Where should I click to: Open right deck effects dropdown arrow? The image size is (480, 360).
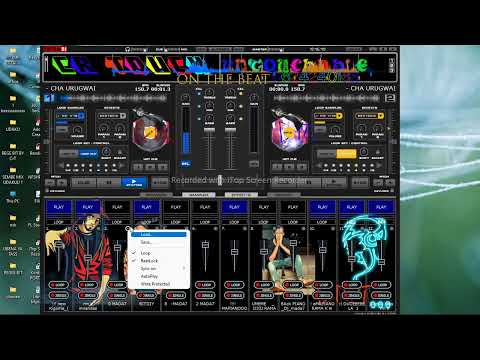point(381,116)
